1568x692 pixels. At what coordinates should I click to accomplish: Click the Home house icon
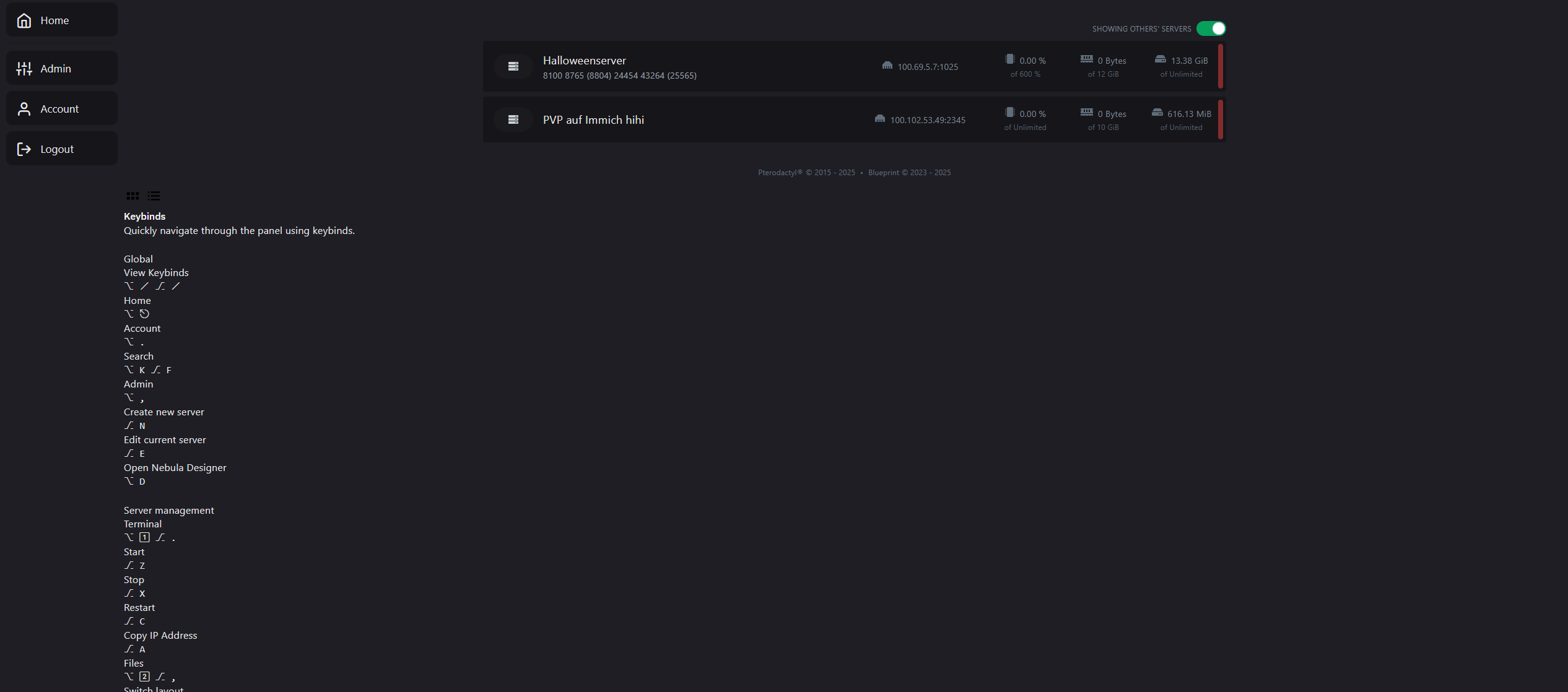click(24, 20)
